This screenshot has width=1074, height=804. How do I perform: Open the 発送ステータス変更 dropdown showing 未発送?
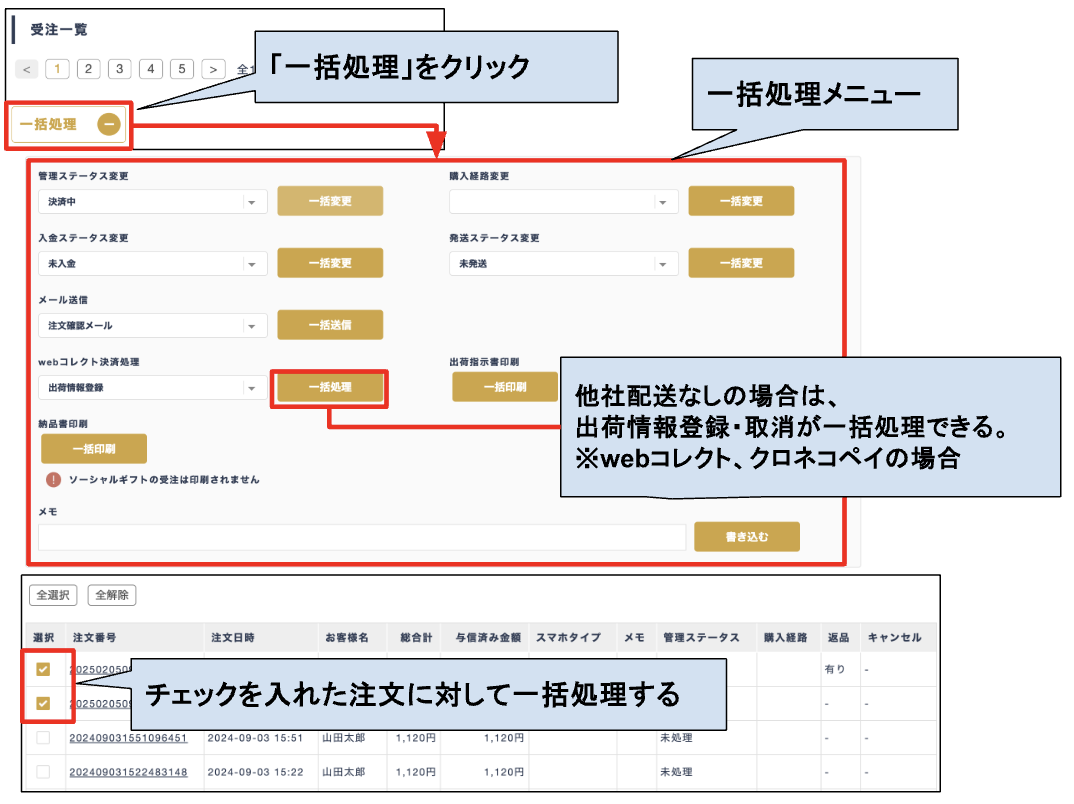click(x=563, y=264)
